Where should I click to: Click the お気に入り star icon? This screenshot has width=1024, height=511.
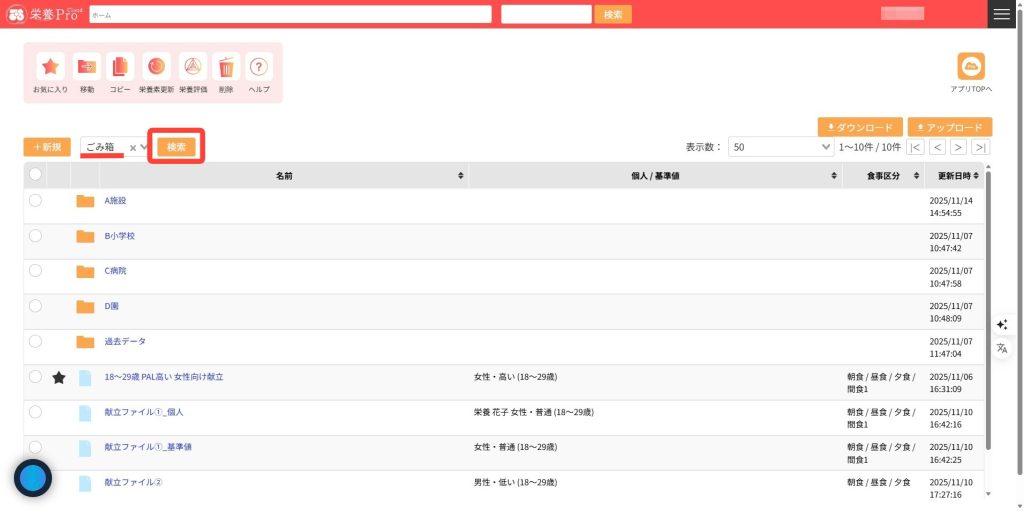click(51, 67)
